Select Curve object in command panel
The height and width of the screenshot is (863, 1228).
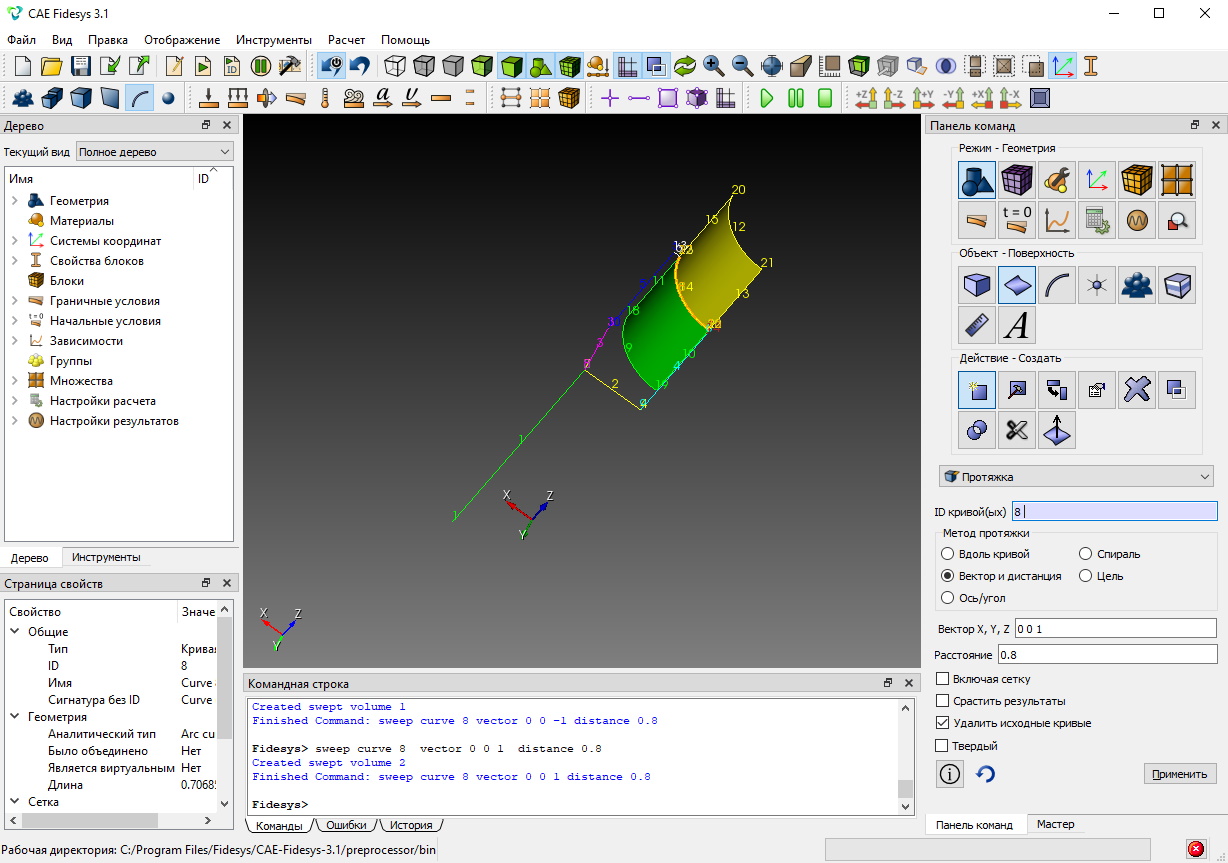click(1057, 287)
